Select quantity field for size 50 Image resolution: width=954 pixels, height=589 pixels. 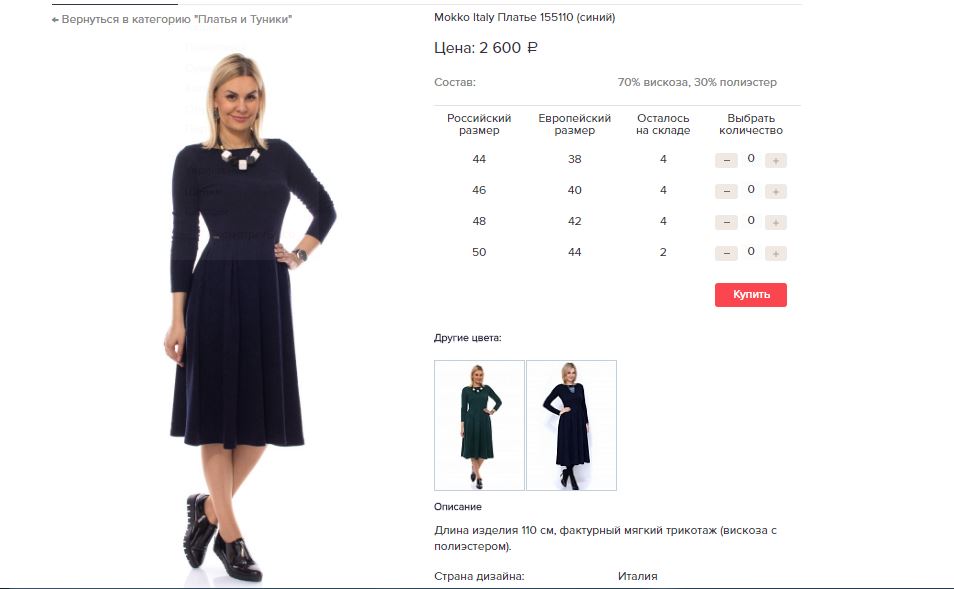pyautogui.click(x=751, y=252)
